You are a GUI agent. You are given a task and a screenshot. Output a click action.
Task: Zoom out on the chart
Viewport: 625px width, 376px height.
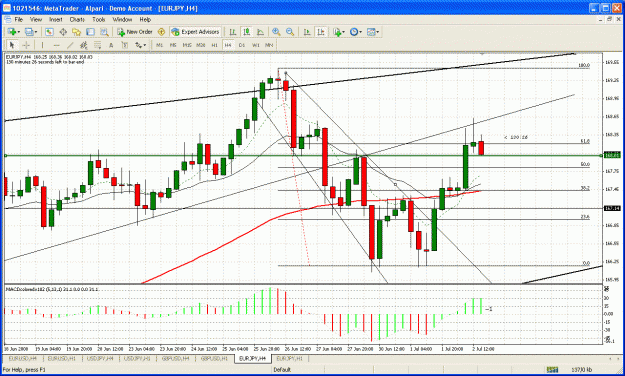coord(290,32)
